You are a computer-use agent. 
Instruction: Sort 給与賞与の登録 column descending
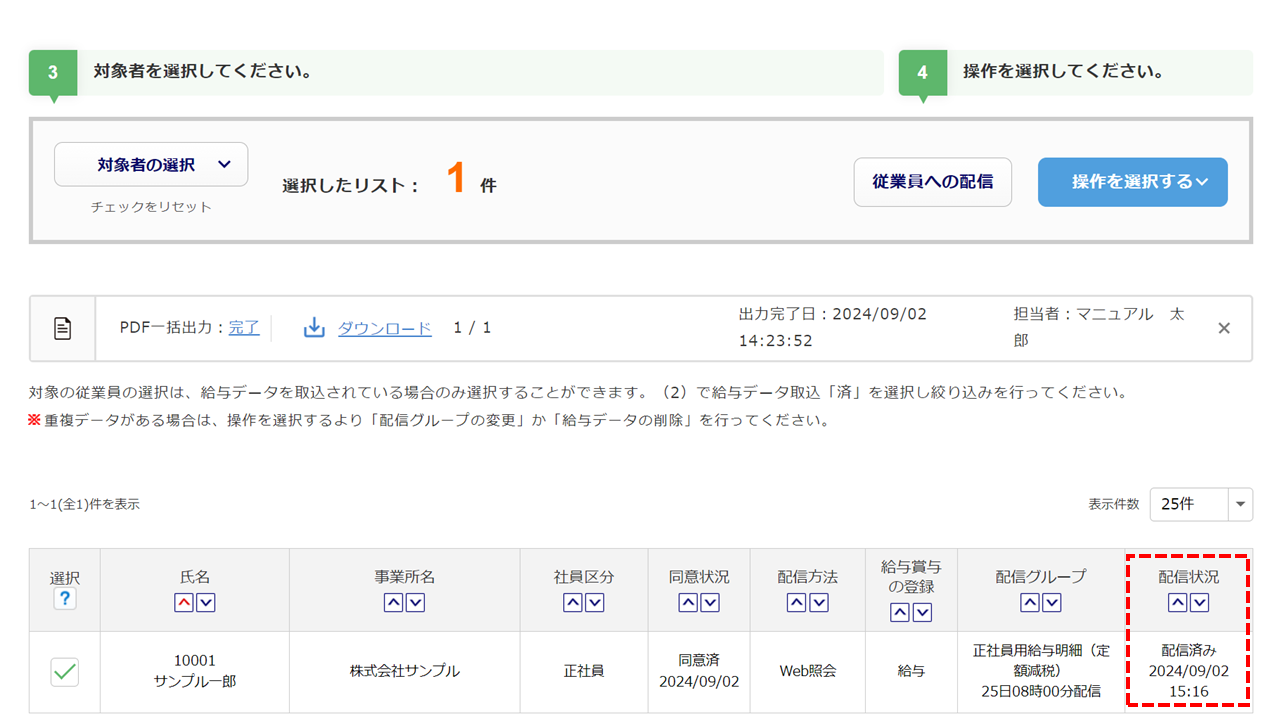(922, 613)
